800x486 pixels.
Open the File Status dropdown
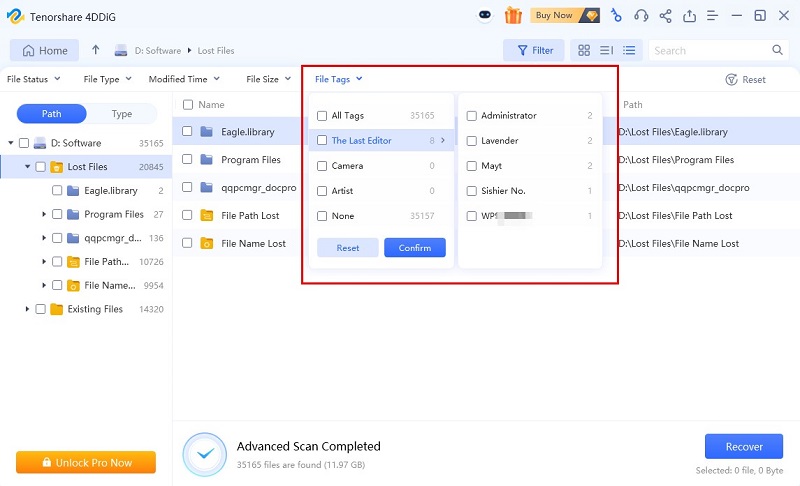(34, 79)
